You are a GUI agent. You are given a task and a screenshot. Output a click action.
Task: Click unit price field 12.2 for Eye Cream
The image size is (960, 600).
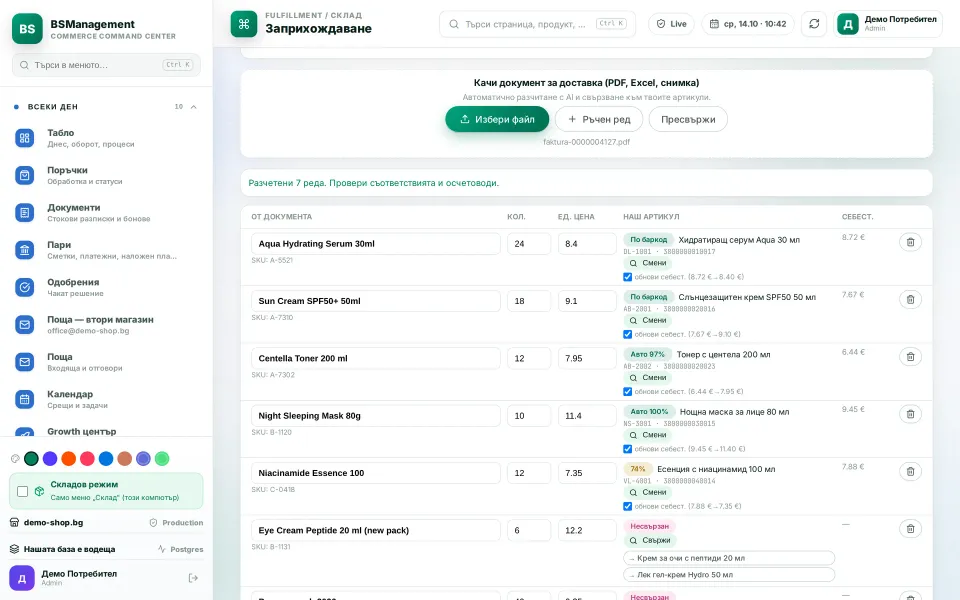tap(587, 530)
